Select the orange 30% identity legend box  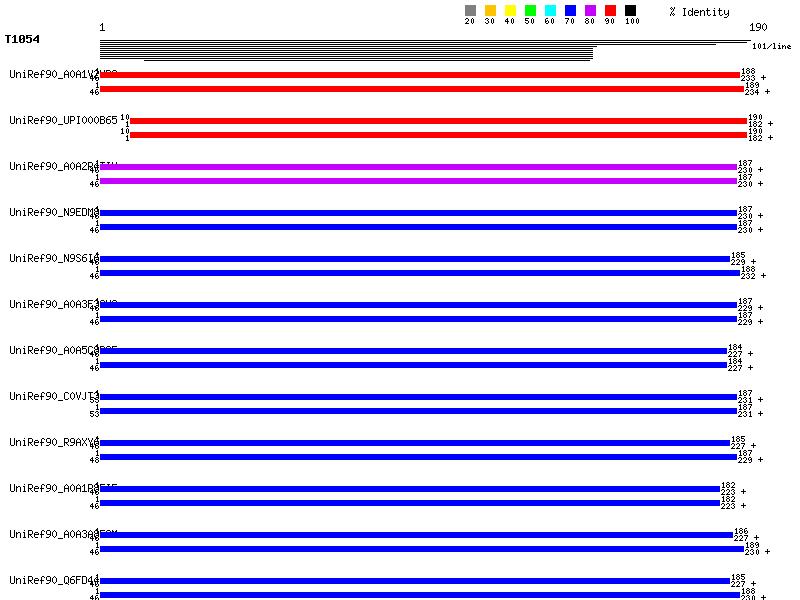point(490,10)
